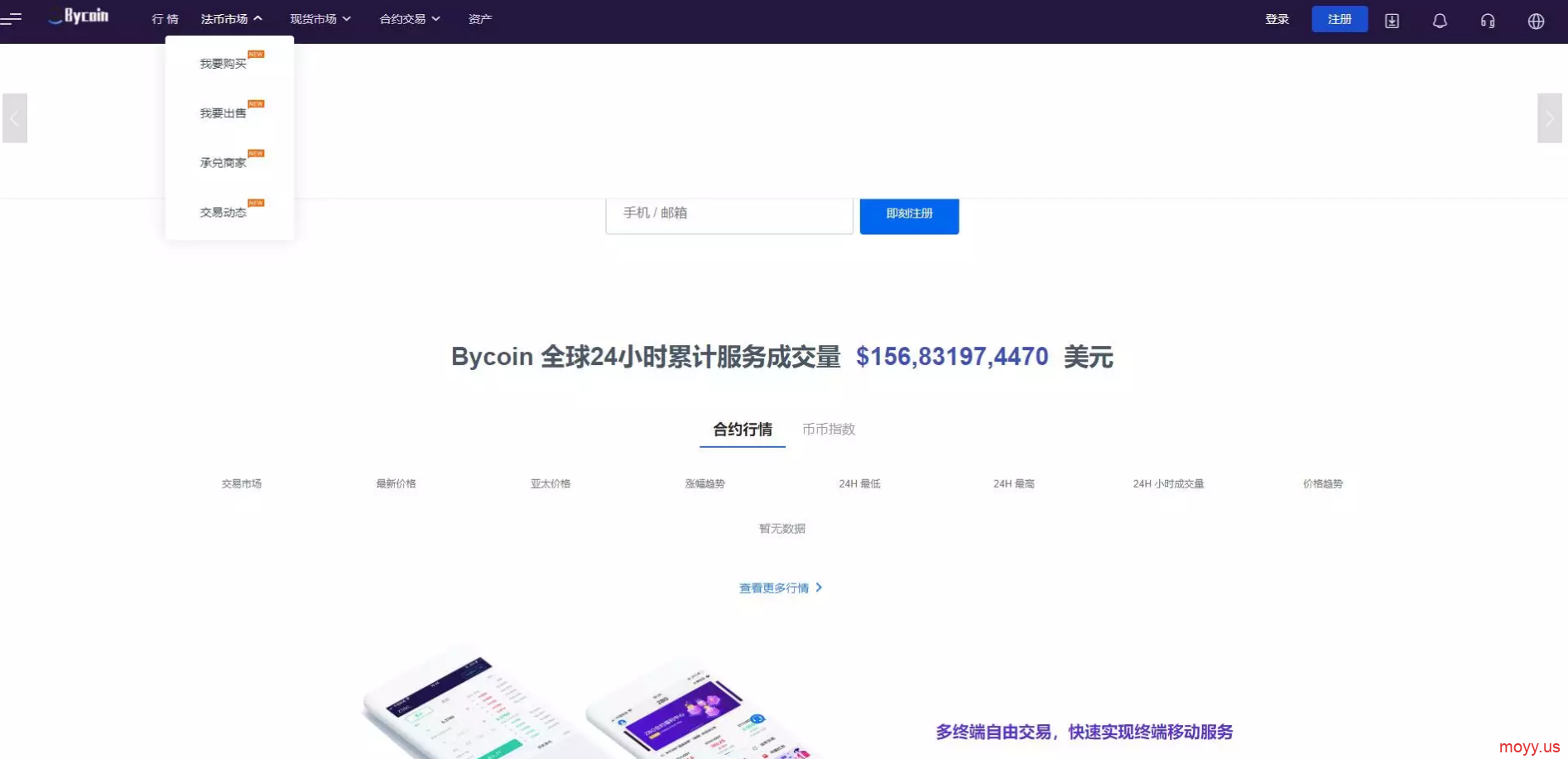The height and width of the screenshot is (759, 1568).
Task: Click the 价格趋势 column header
Action: (1323, 483)
